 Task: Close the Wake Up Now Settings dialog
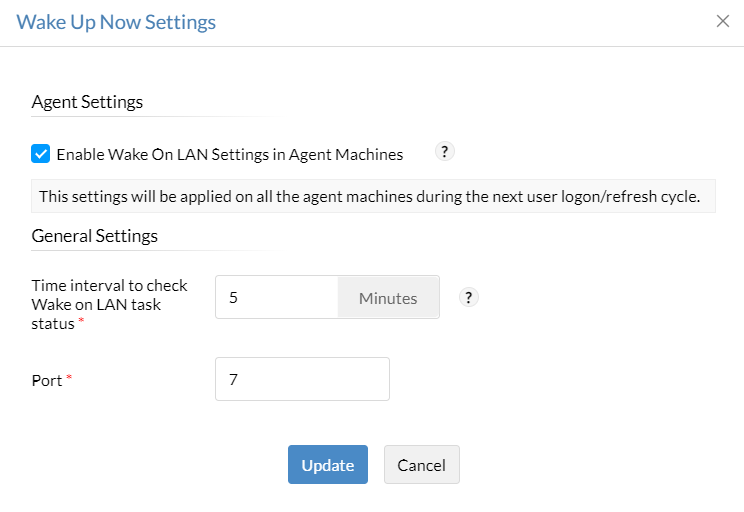(x=723, y=21)
